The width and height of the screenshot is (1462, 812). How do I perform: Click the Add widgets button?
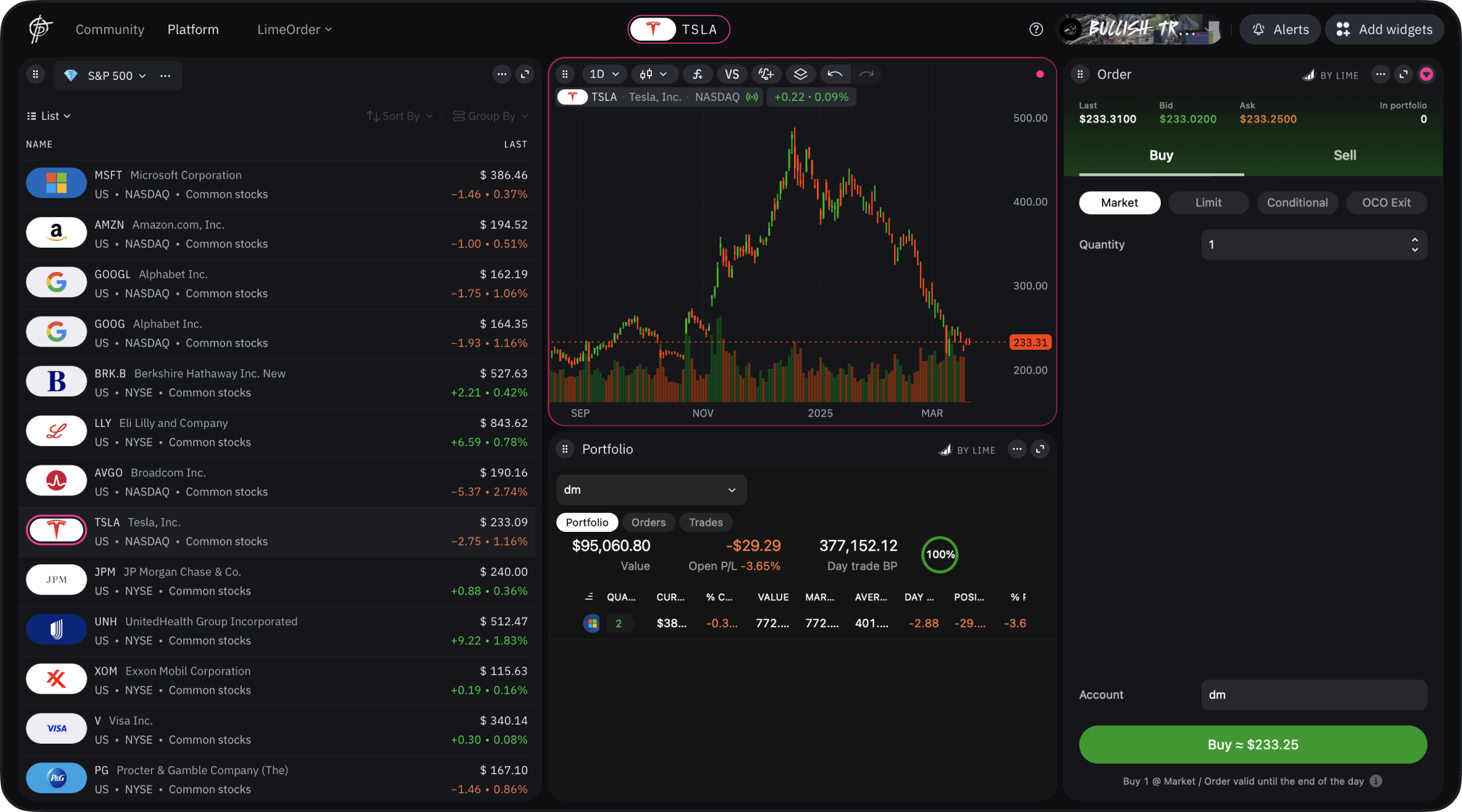pyautogui.click(x=1384, y=29)
